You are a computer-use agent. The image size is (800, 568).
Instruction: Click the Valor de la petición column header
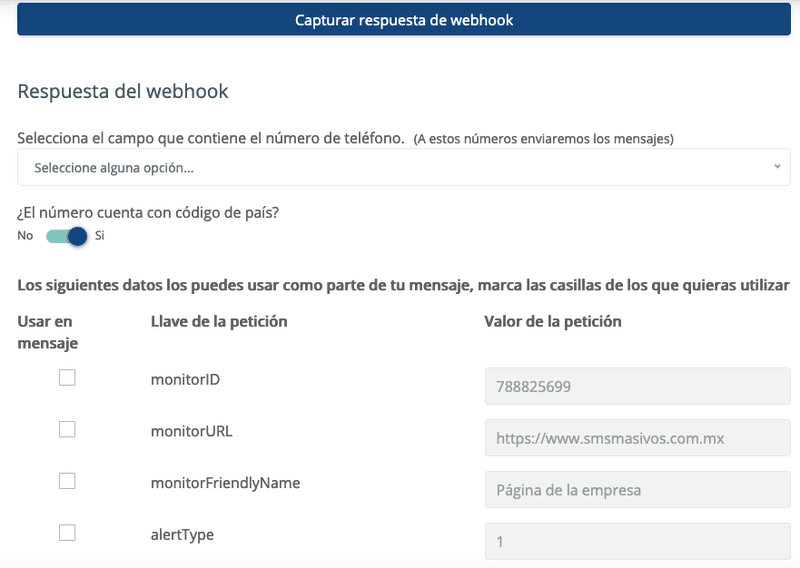[x=553, y=322]
